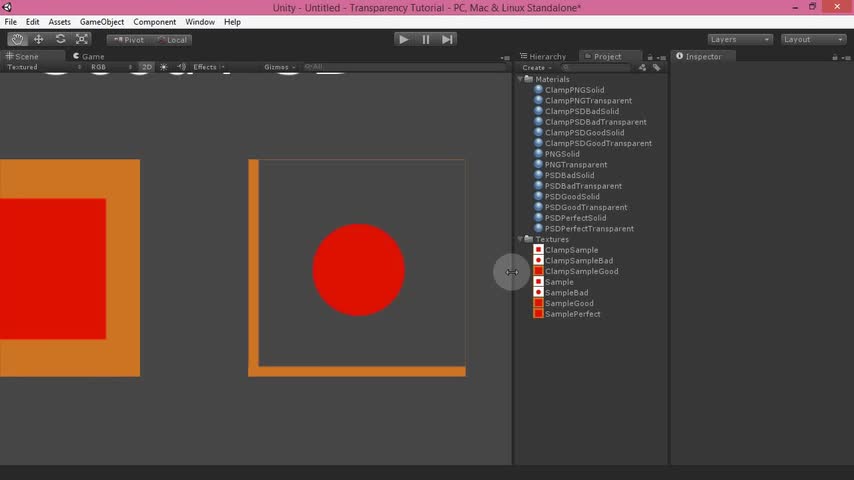Collapse the Textures folder

pos(520,239)
